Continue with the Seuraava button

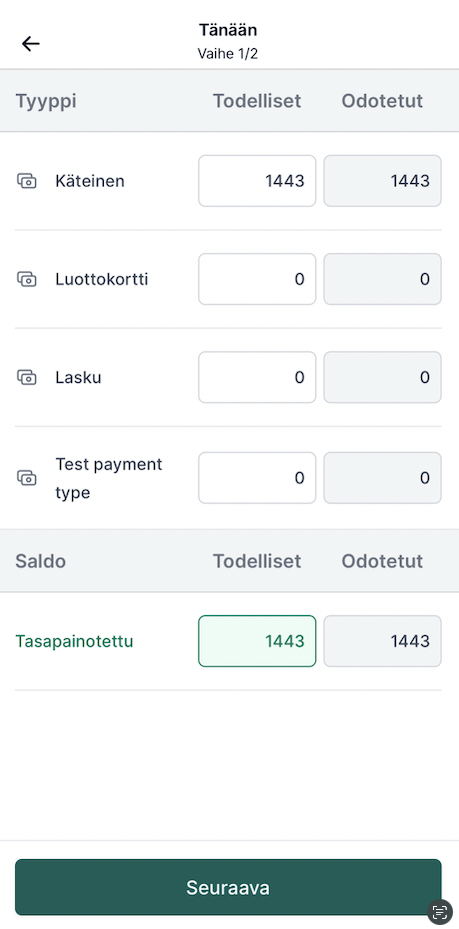click(228, 887)
